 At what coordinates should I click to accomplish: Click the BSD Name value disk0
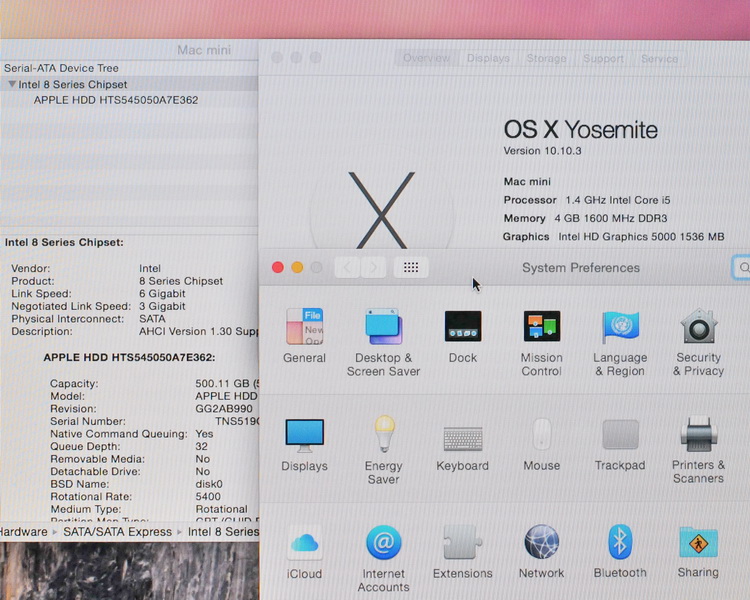(209, 484)
